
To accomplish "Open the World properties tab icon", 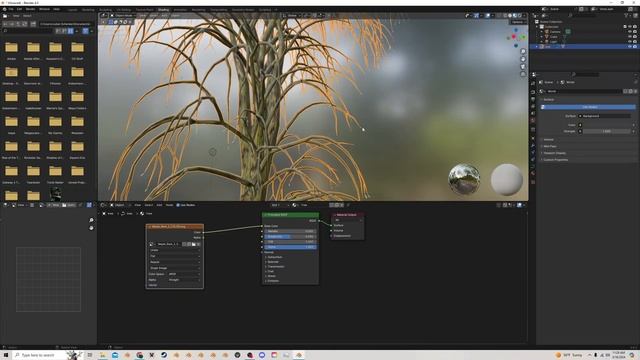I will [x=533, y=121].
